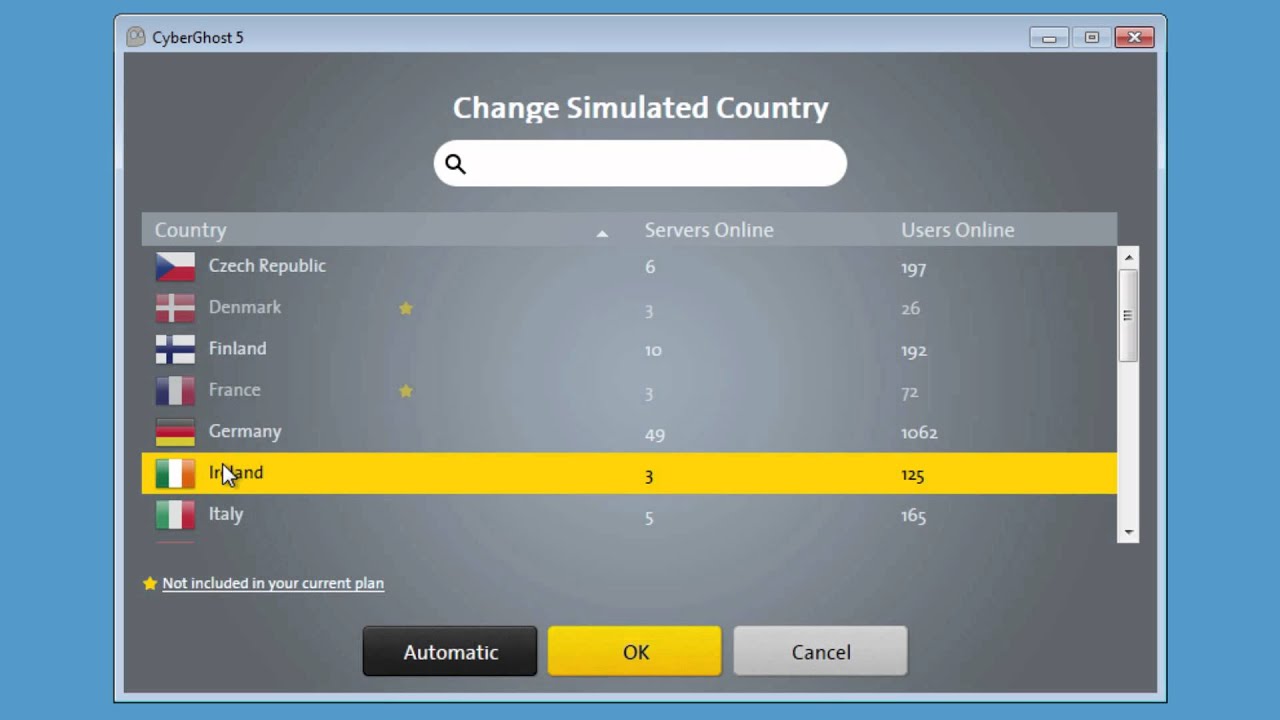Select the Germany country name

pyautogui.click(x=245, y=432)
